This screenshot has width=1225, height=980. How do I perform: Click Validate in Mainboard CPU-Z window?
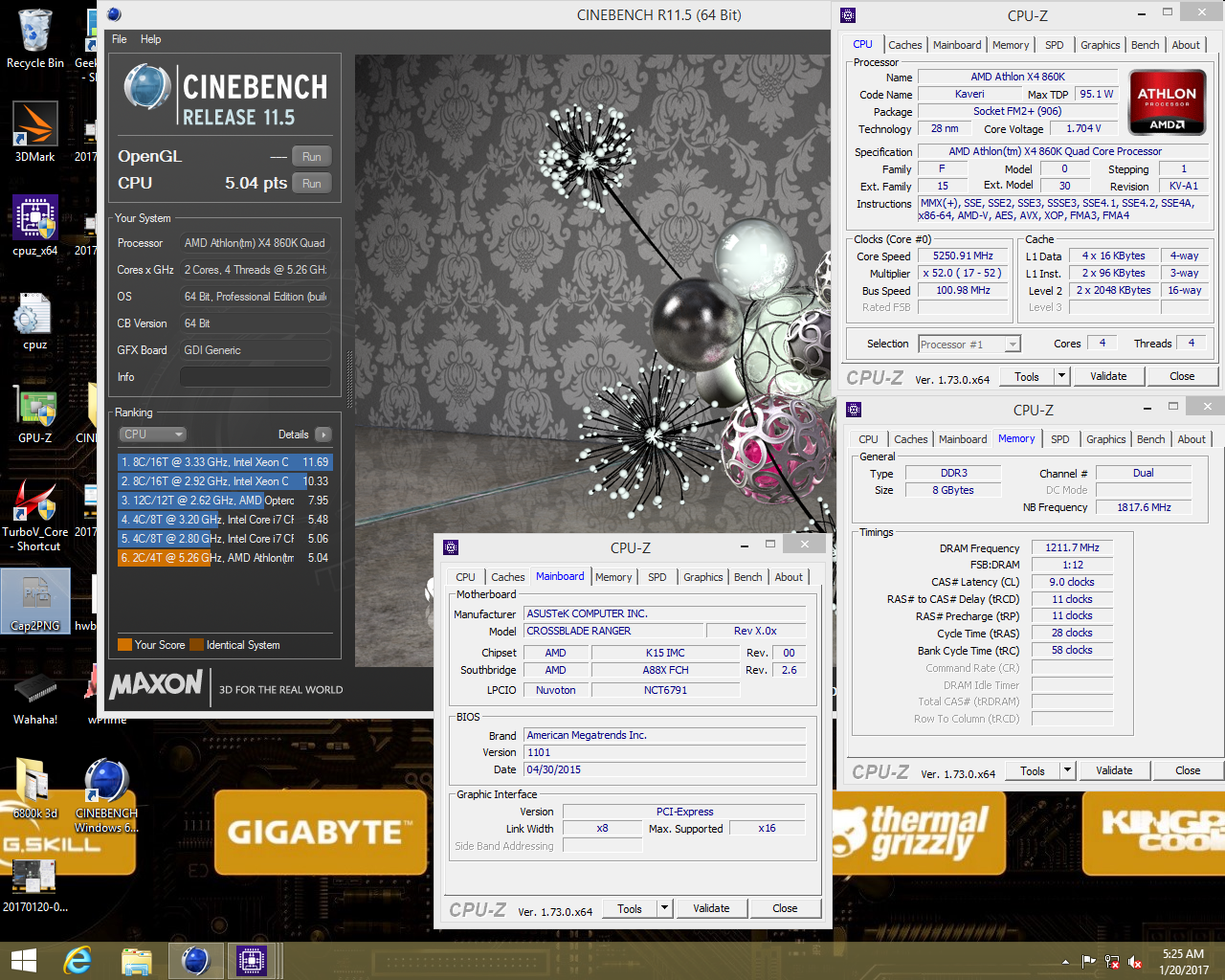711,909
